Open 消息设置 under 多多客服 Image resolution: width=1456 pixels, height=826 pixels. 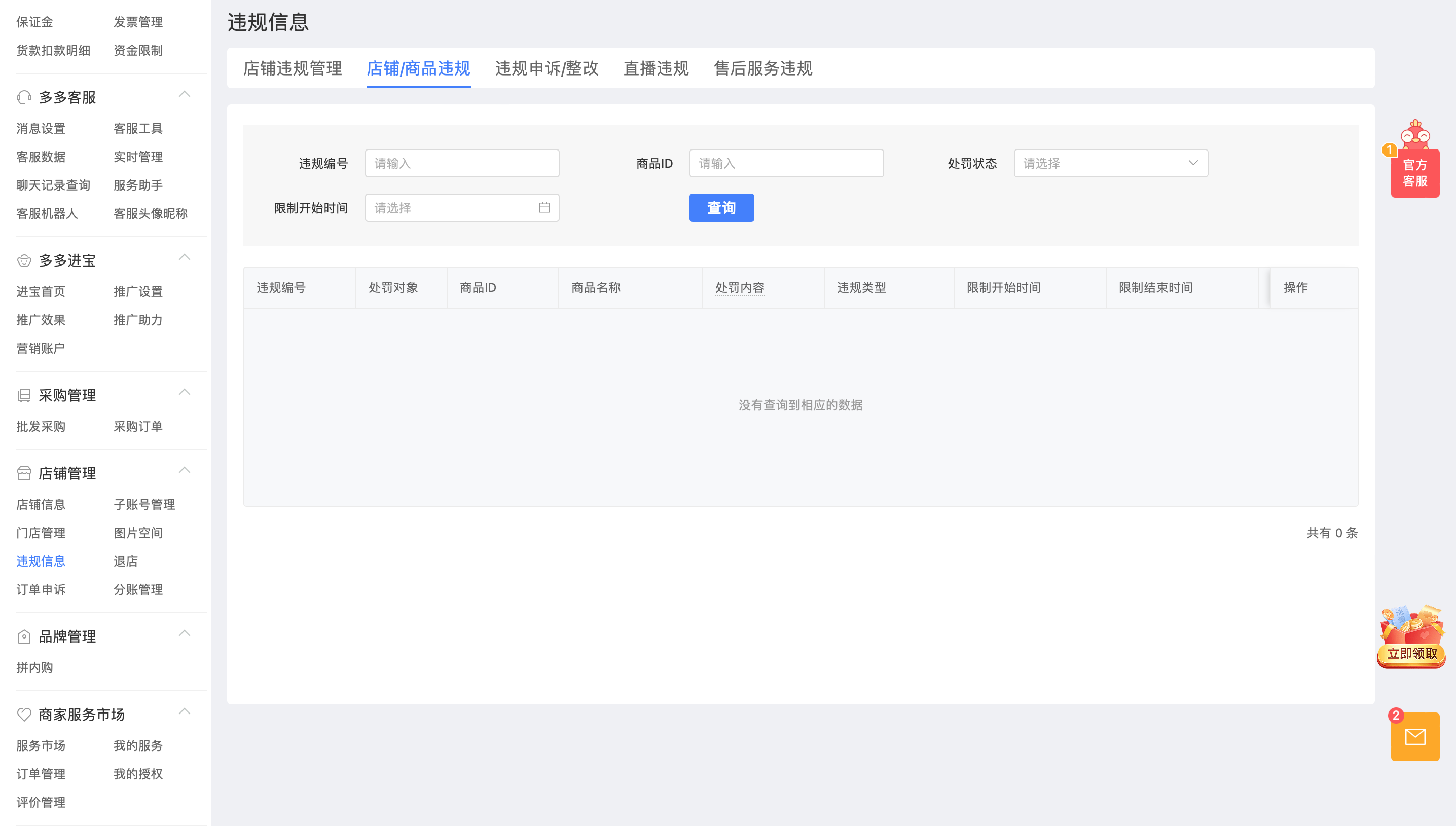click(41, 129)
